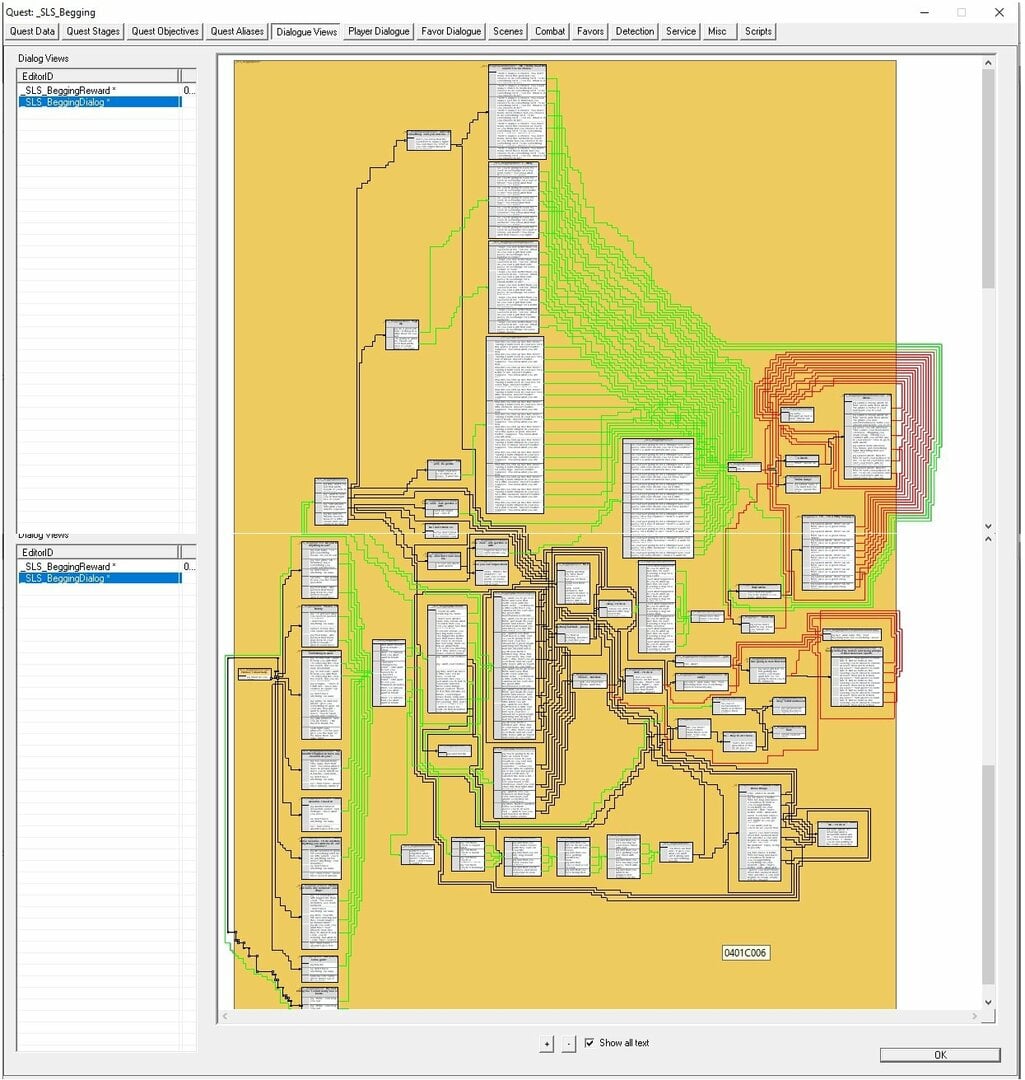
Task: Zoom in the graph with the + button
Action: tap(547, 1043)
